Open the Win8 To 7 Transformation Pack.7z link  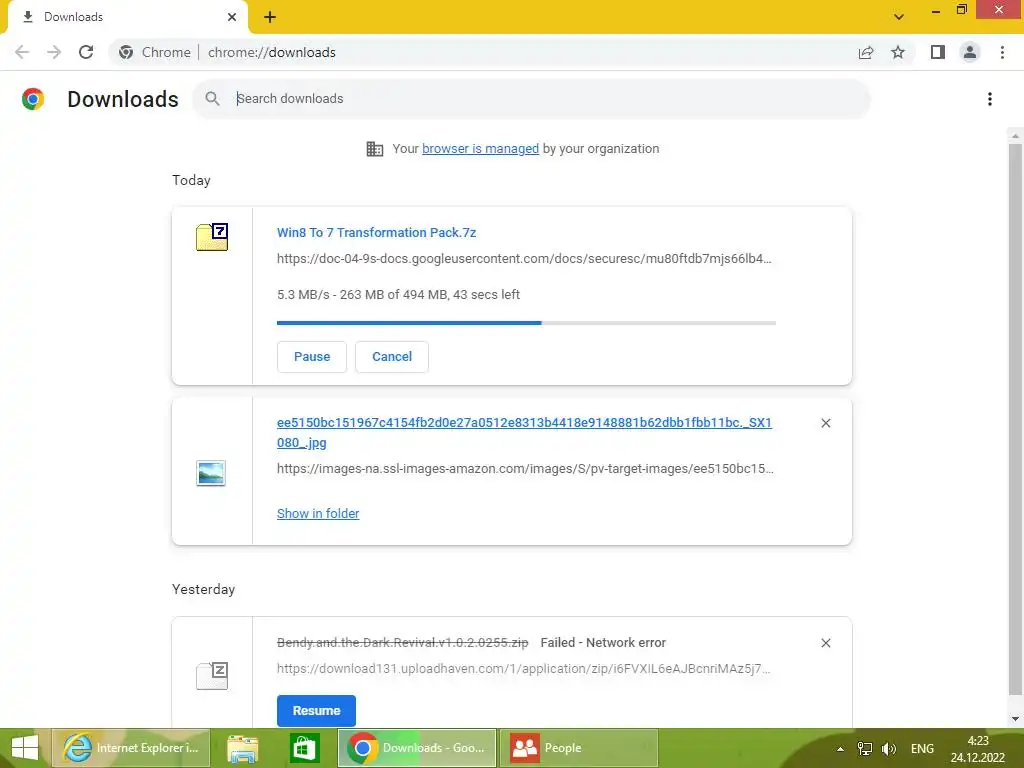[376, 232]
